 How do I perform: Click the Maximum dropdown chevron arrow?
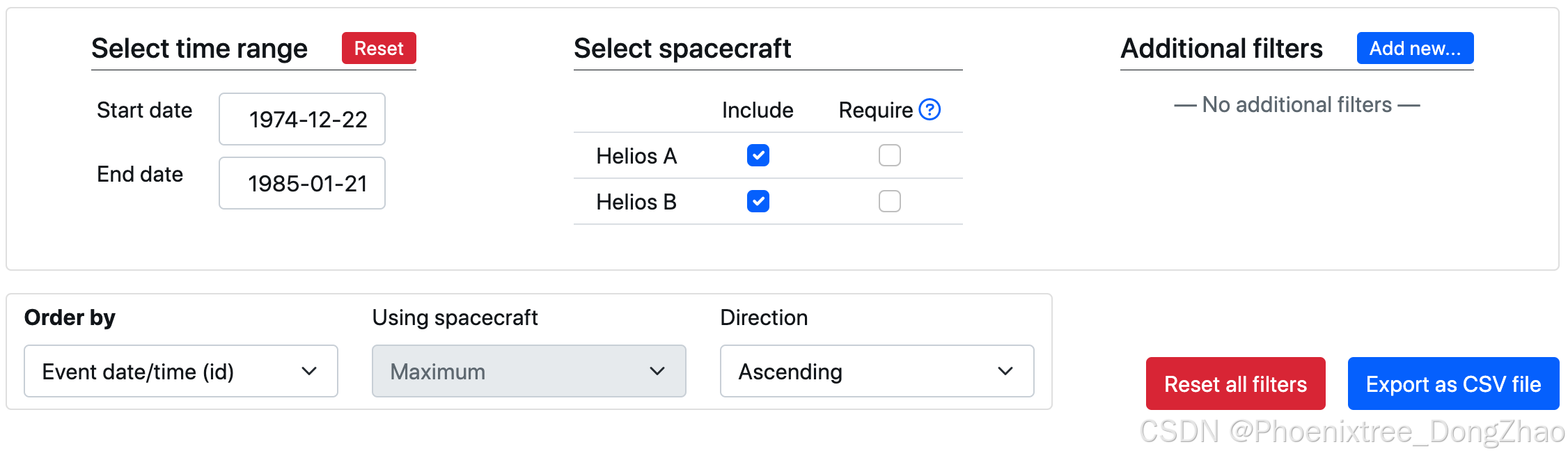(657, 372)
